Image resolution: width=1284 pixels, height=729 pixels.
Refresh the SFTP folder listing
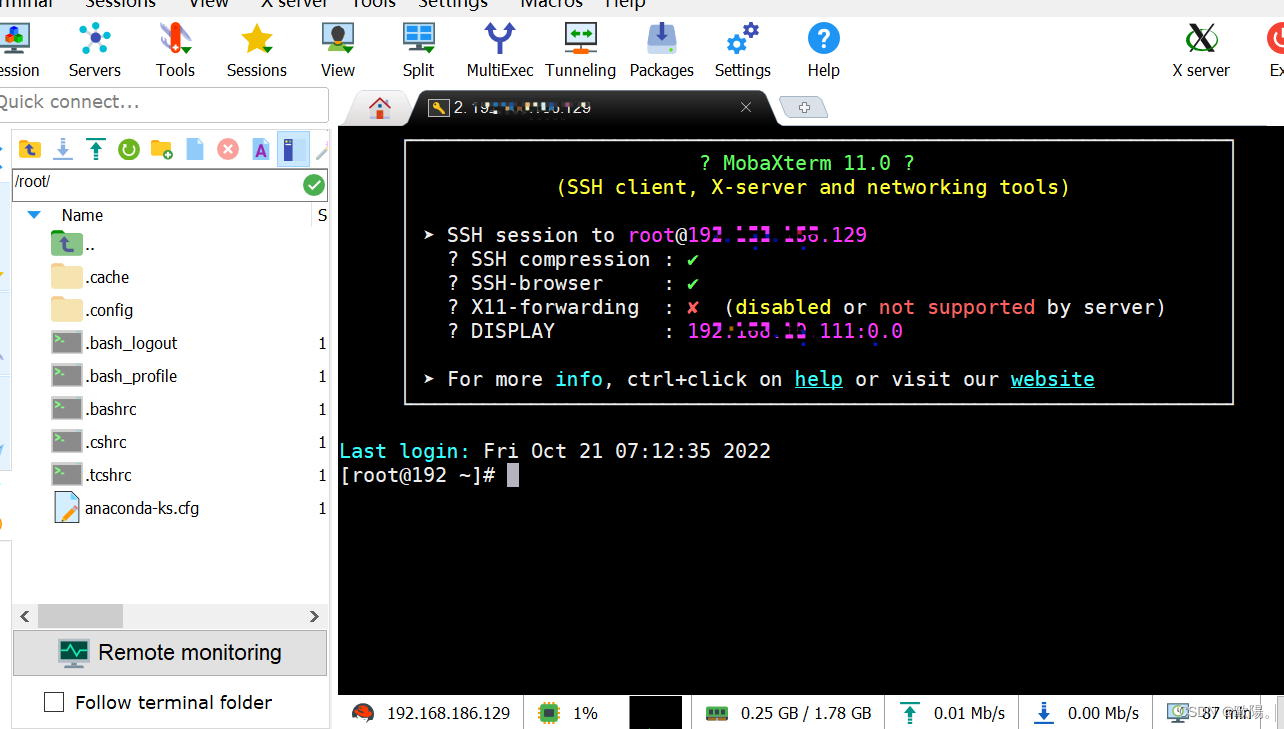(129, 149)
